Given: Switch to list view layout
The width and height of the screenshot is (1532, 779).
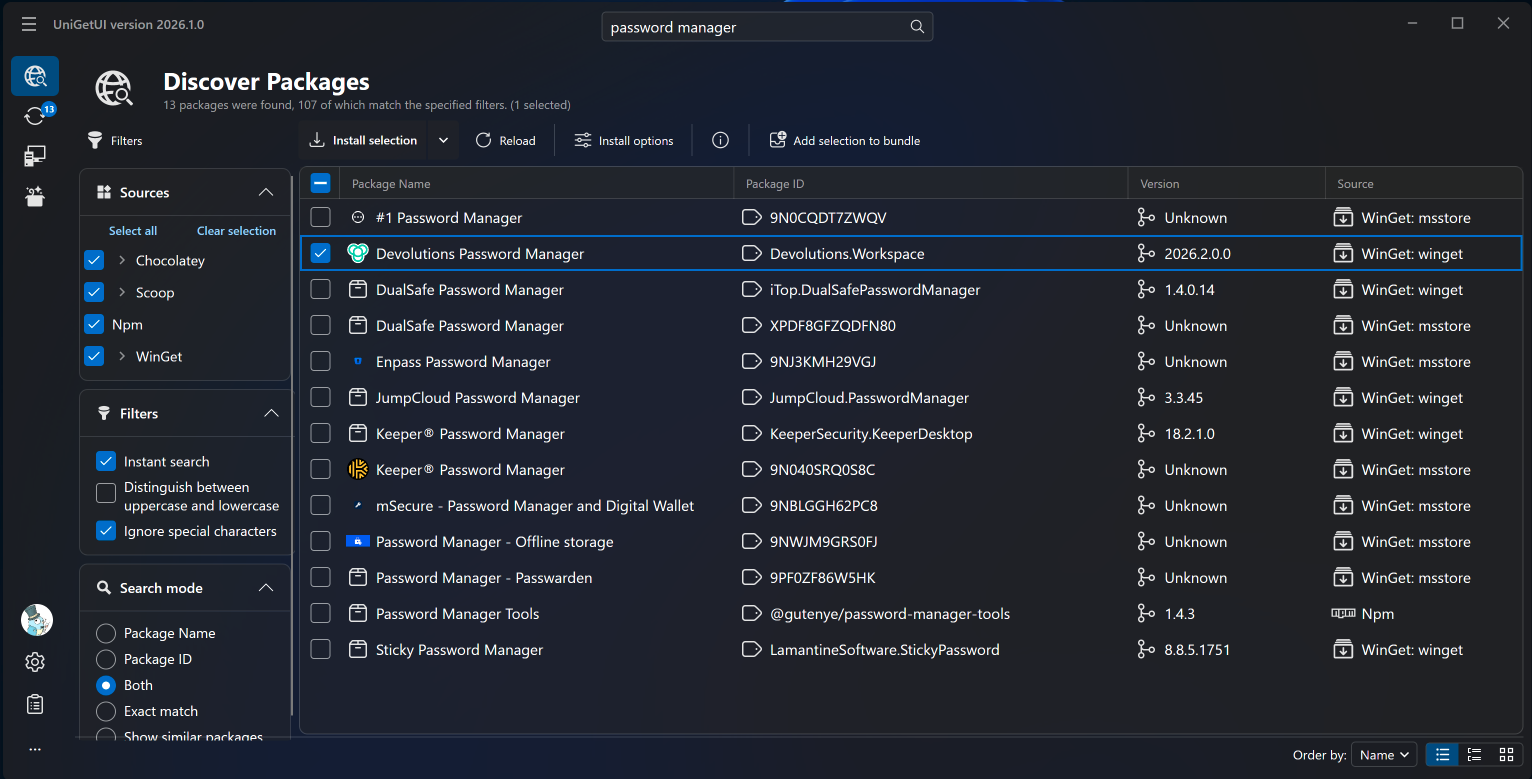Looking at the screenshot, I should (1442, 755).
